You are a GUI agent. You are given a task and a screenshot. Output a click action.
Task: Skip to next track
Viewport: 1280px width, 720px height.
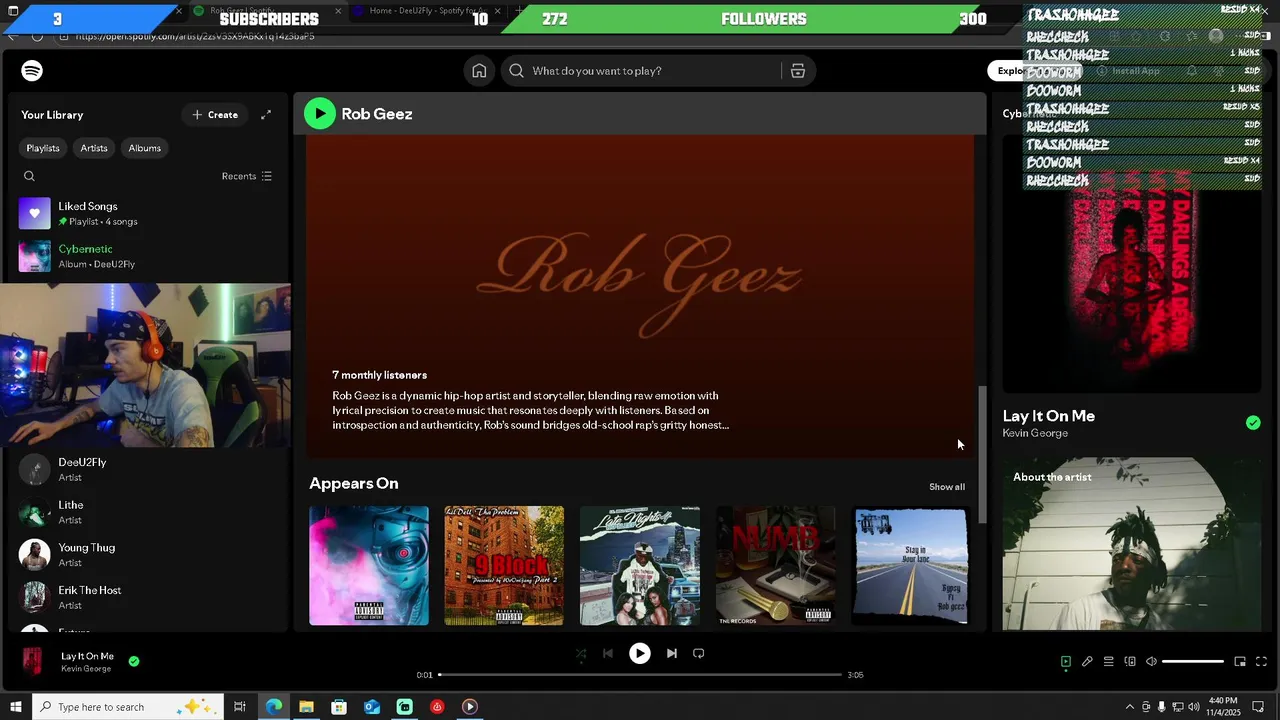click(672, 654)
